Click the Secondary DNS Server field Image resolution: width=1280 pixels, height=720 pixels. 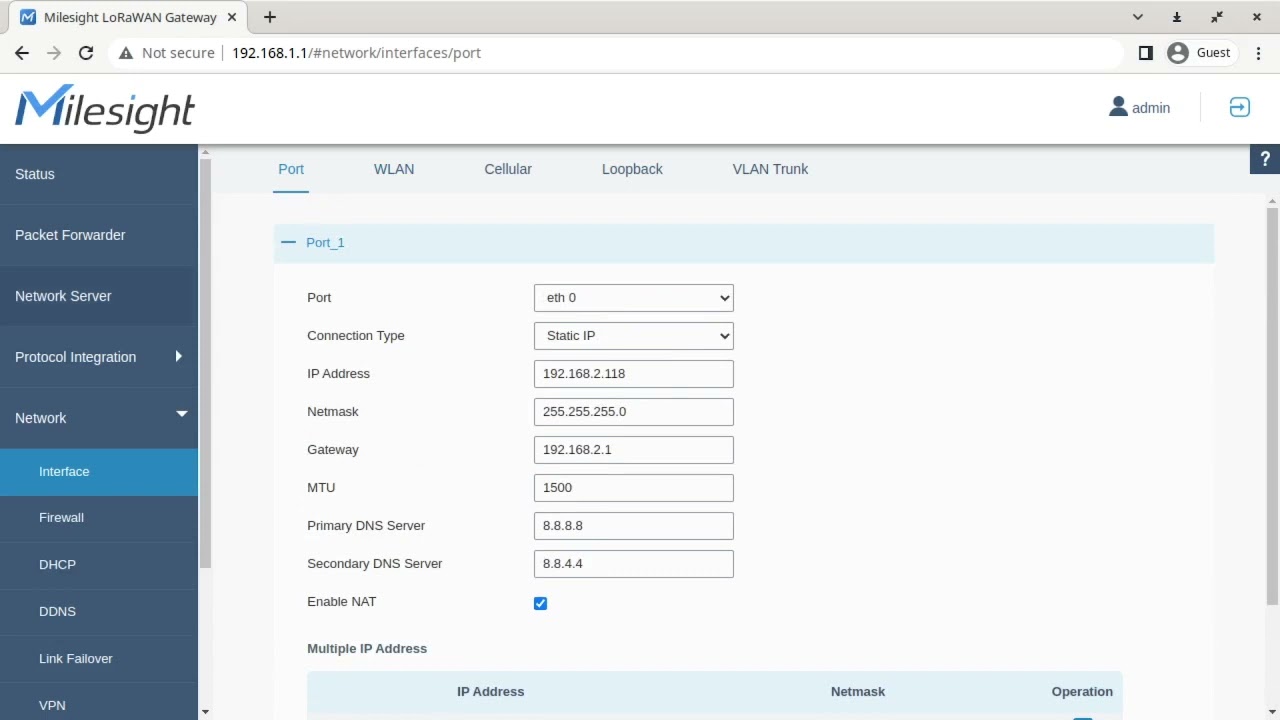634,564
